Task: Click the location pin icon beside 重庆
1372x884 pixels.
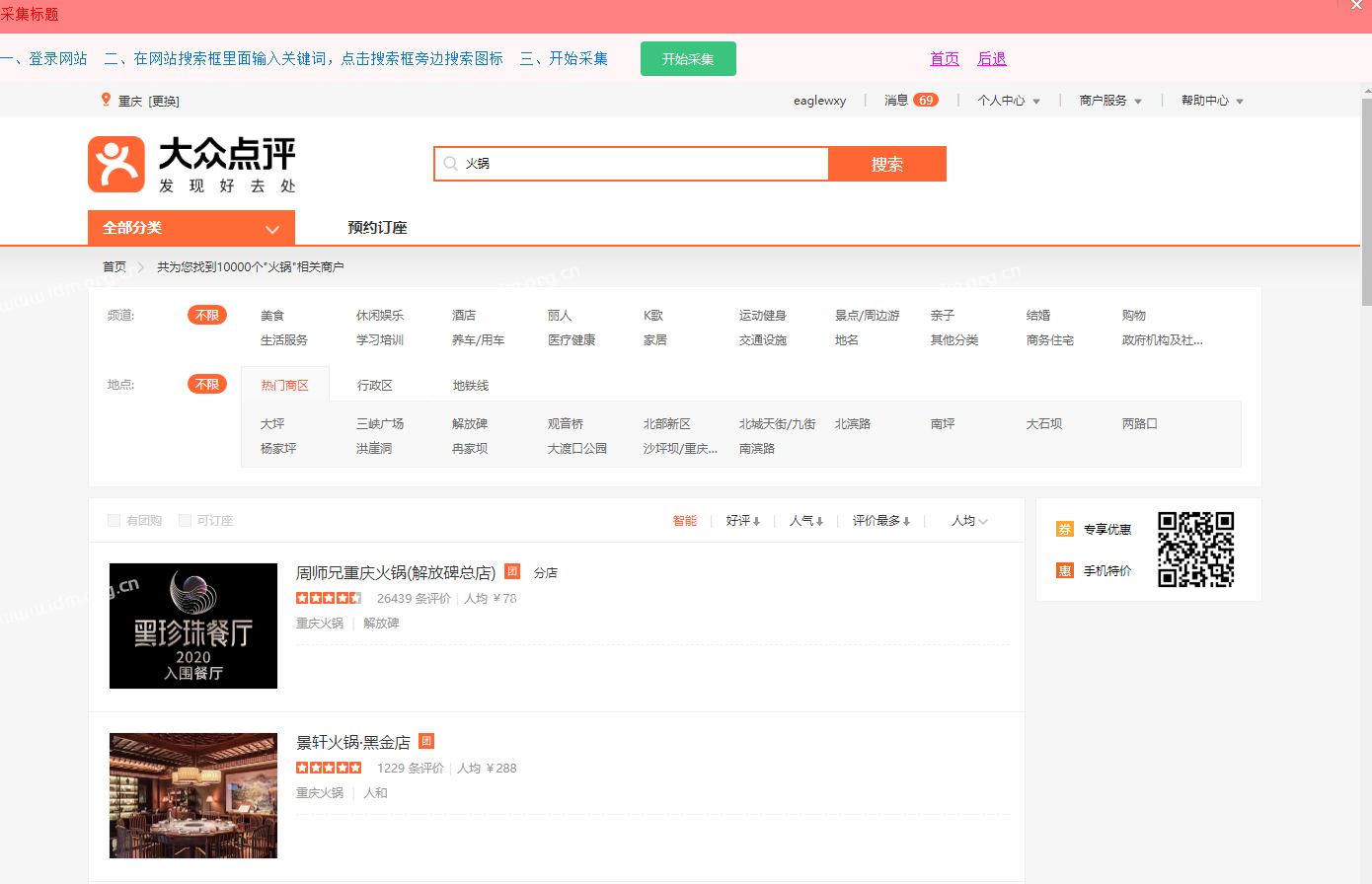Action: pyautogui.click(x=106, y=100)
